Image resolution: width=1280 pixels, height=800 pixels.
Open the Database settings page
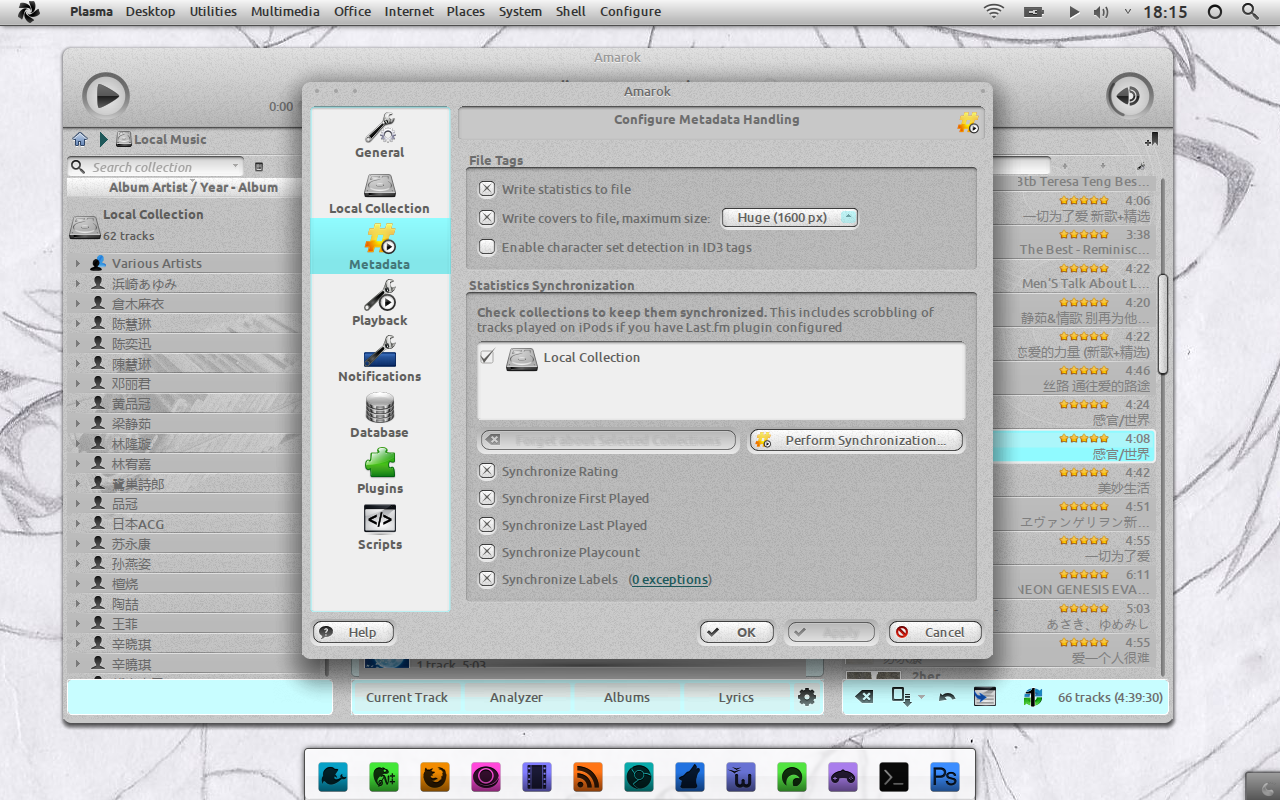click(x=380, y=415)
